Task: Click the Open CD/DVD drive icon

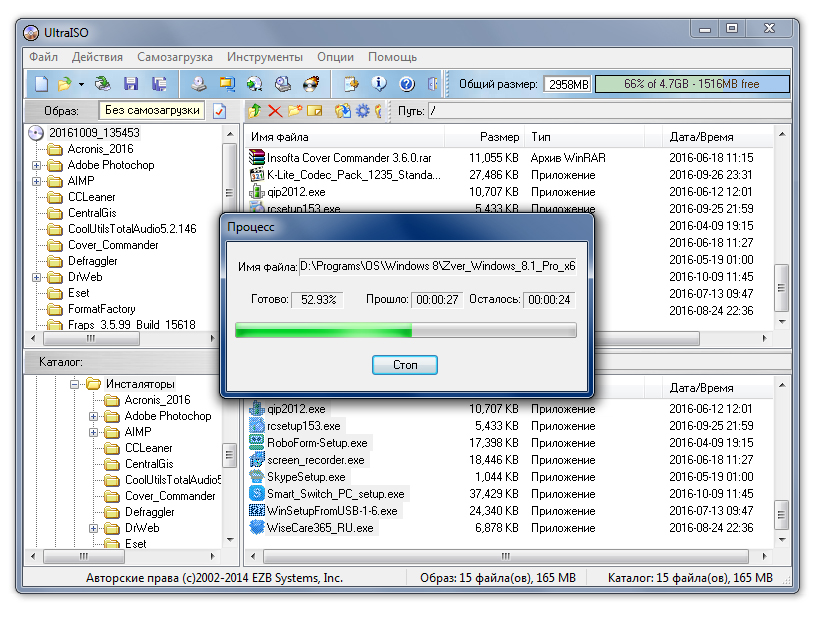Action: point(102,84)
